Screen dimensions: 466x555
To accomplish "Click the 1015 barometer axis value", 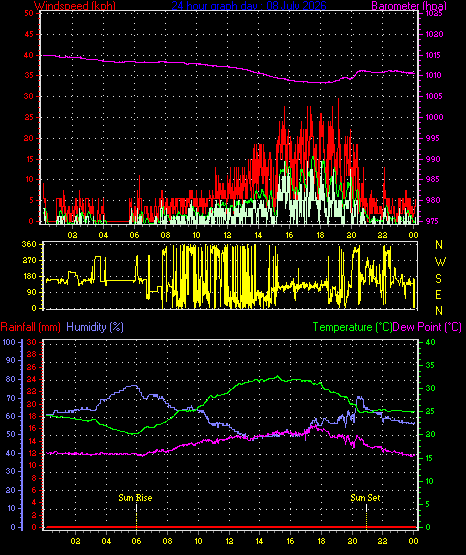I will tap(434, 55).
